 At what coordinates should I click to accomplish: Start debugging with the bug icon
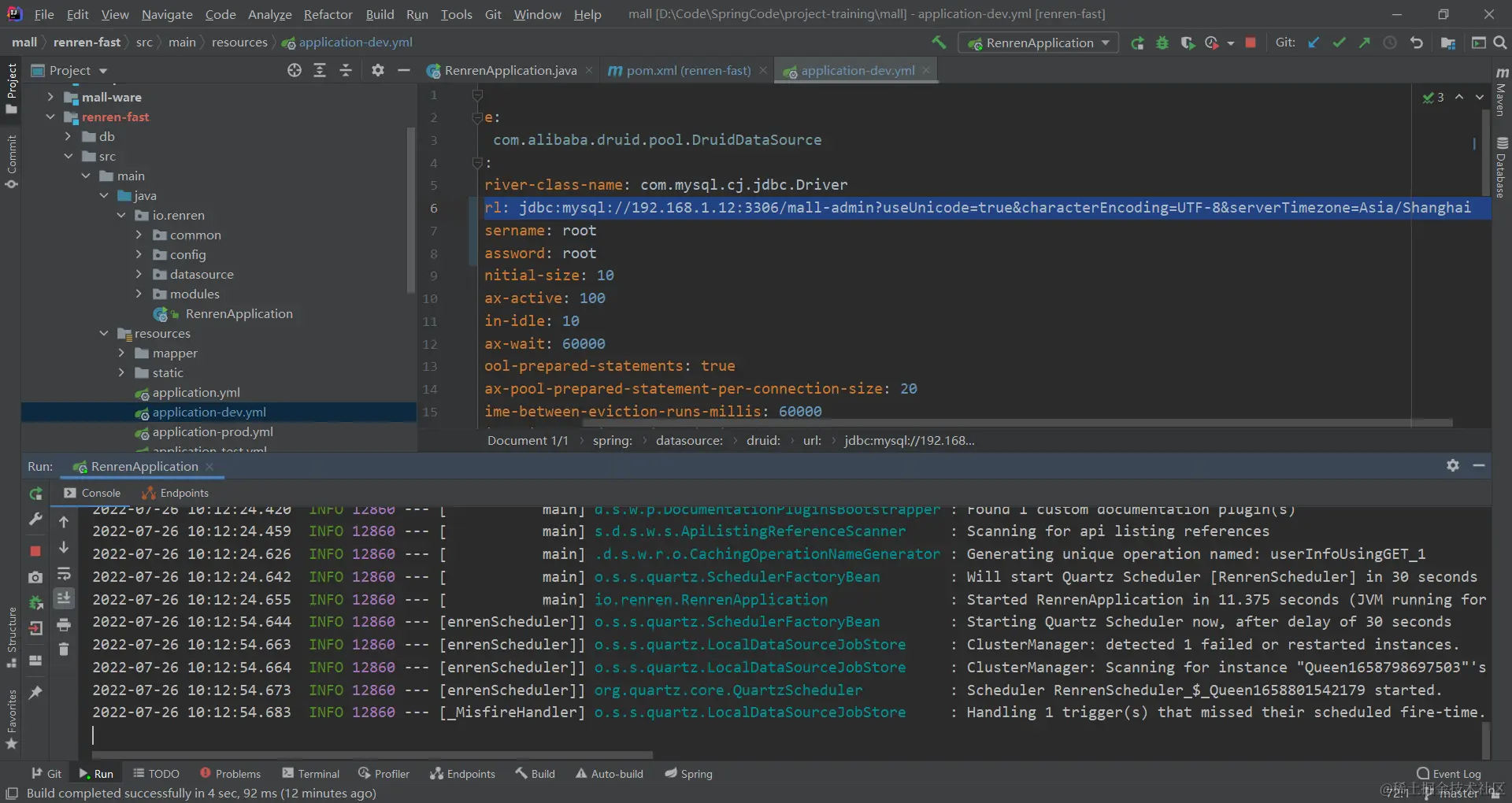1162,43
